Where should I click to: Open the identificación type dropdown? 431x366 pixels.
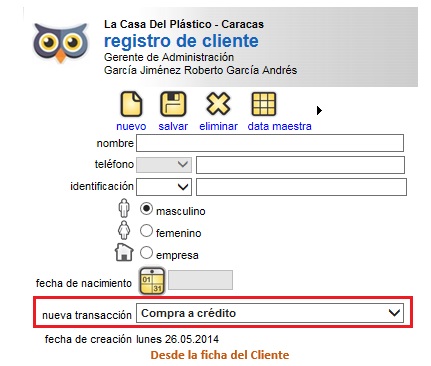[164, 187]
